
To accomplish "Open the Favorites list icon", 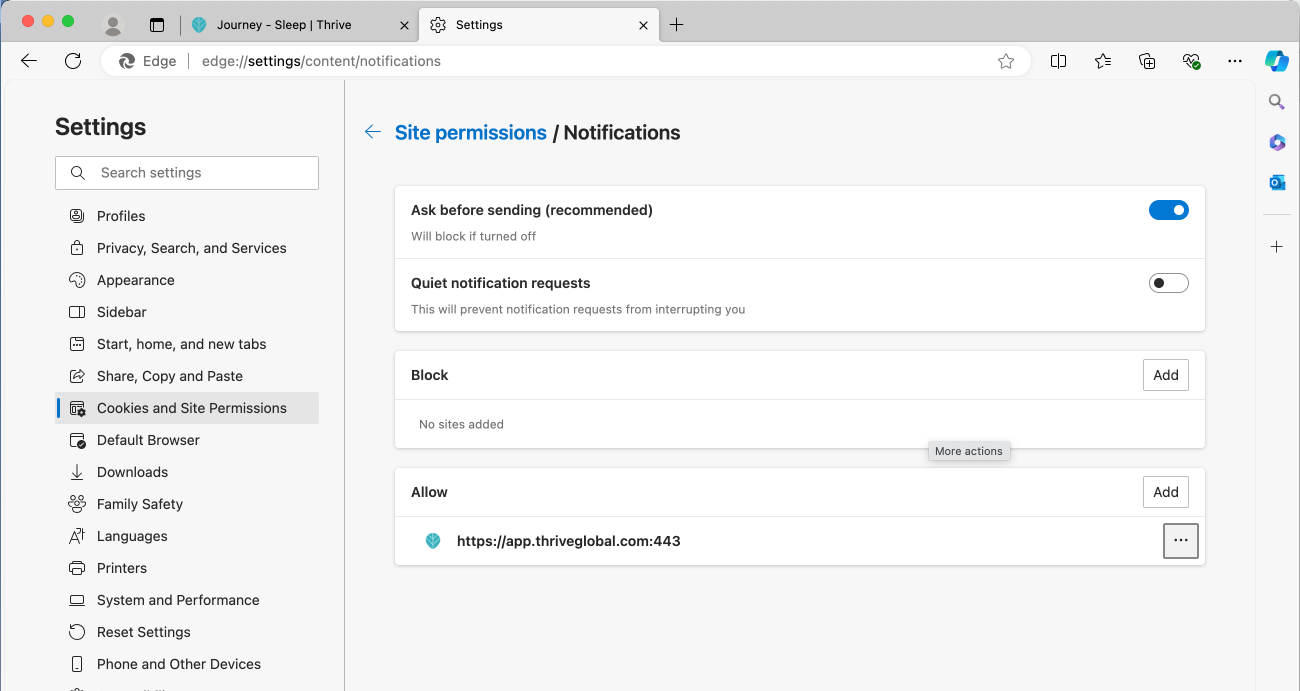I will (1103, 61).
